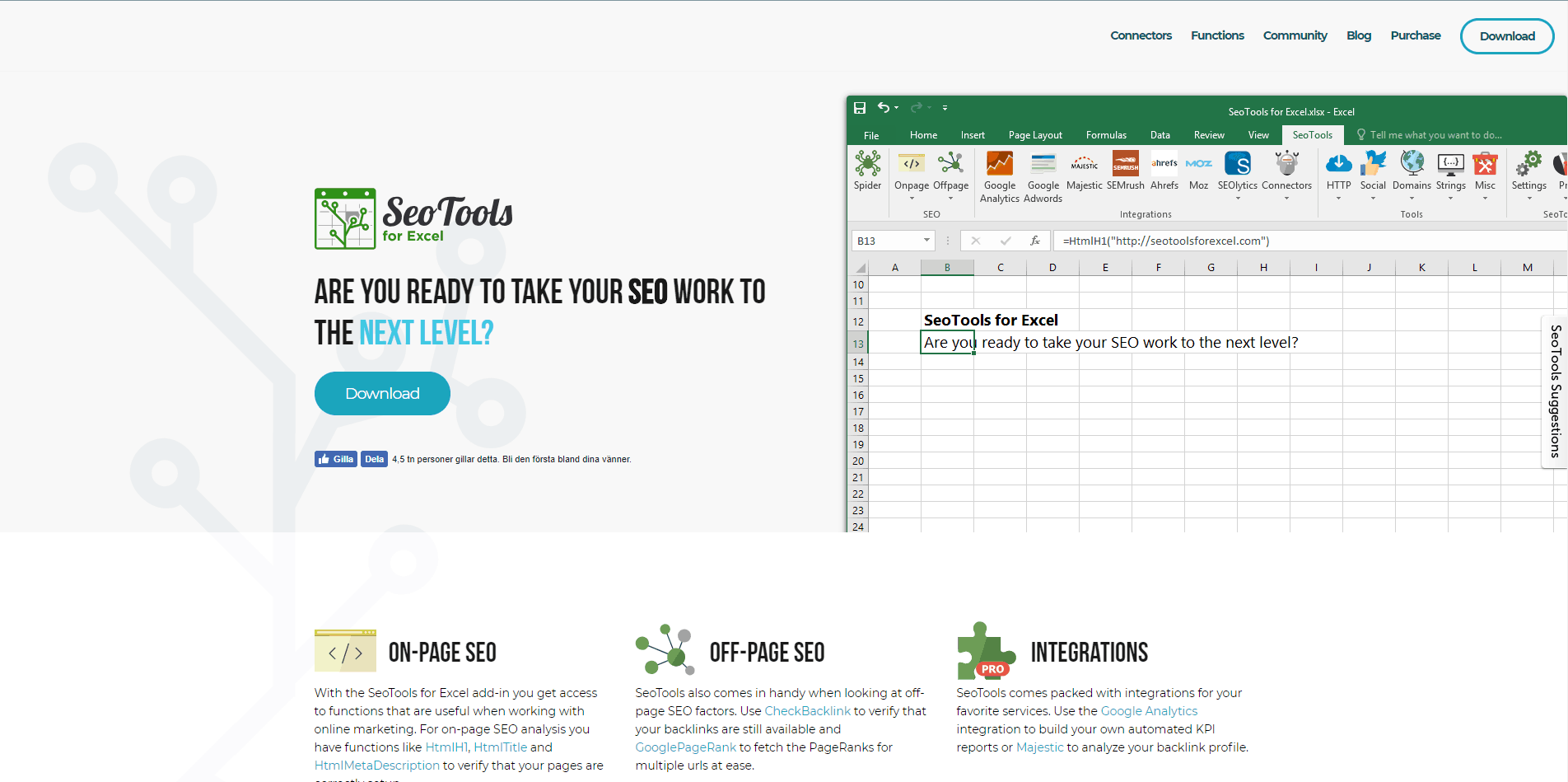Click the formula bar confirm checkmark
This screenshot has height=782, width=1568.
[x=1006, y=241]
